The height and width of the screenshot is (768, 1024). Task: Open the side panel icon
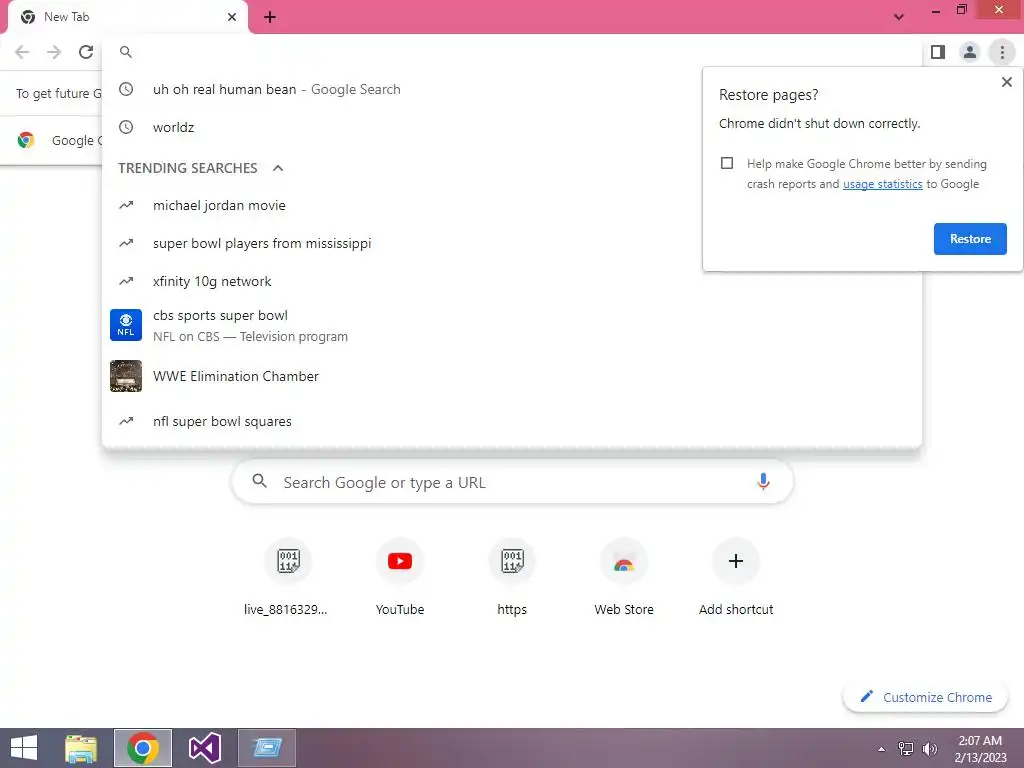click(938, 52)
